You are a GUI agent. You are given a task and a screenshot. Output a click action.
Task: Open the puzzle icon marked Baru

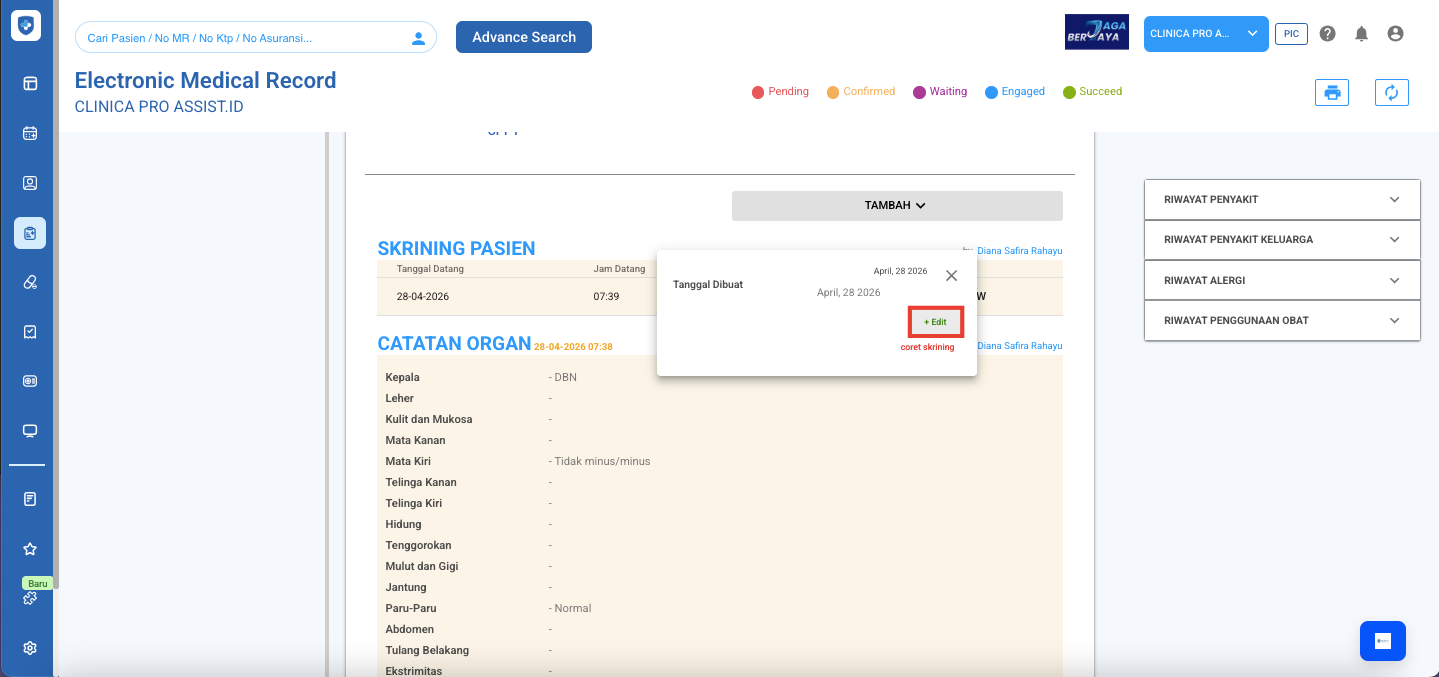30,598
